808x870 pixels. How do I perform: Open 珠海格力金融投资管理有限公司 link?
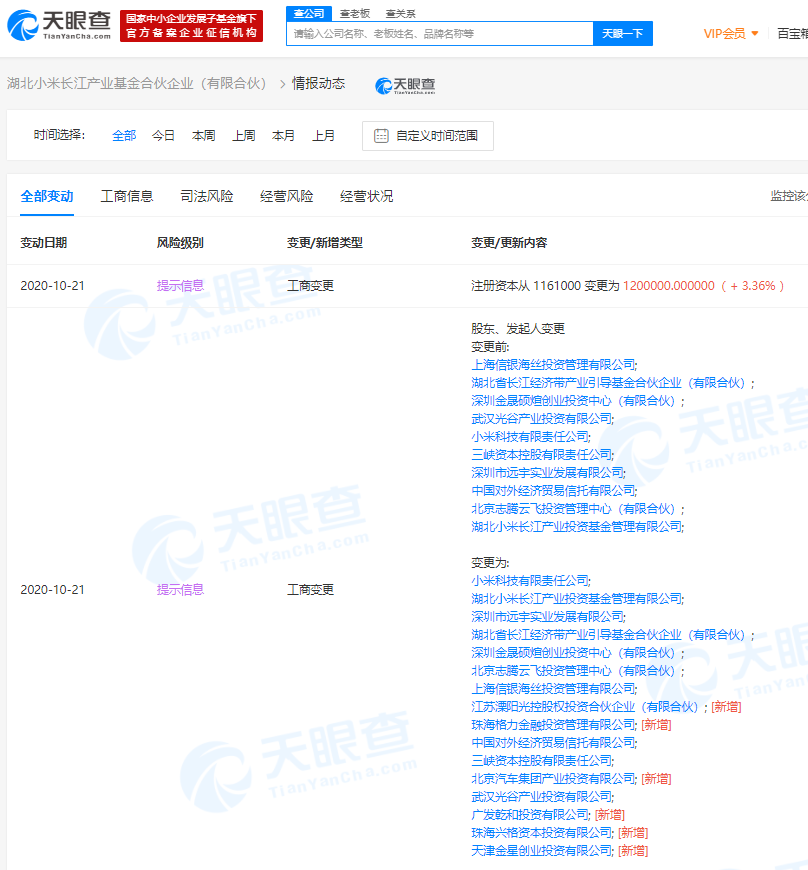[553, 725]
